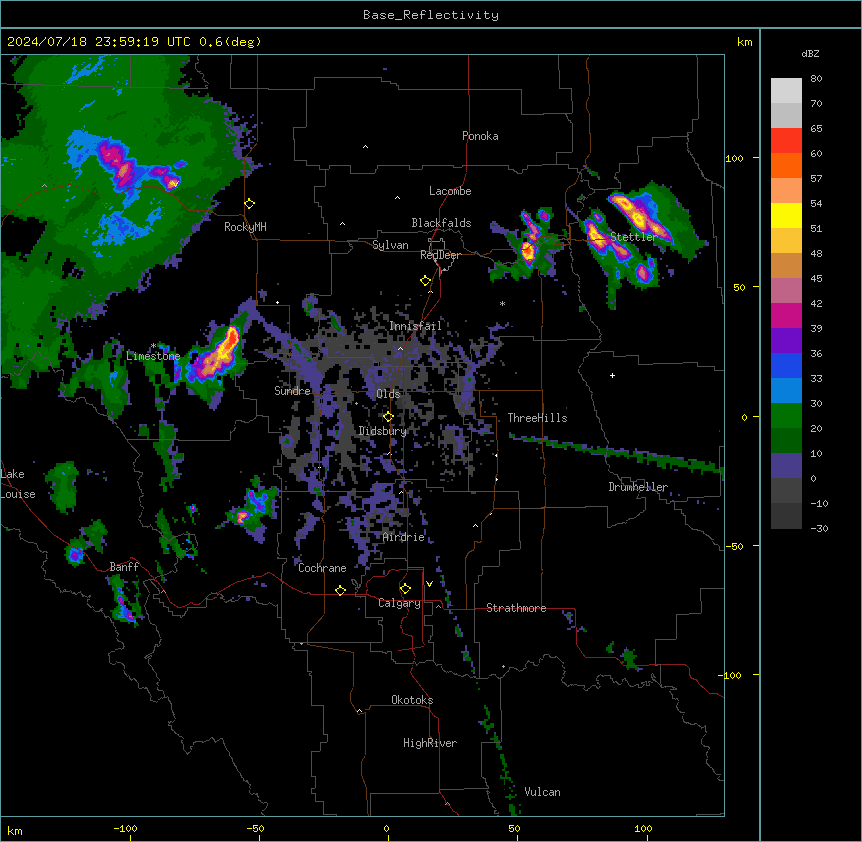Select the dark orange 60-57 dBZ legend swatch

click(x=786, y=165)
